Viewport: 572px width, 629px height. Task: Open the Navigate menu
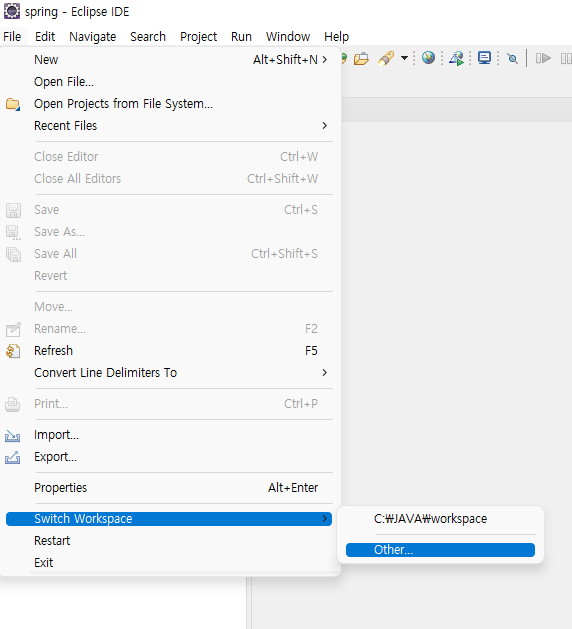point(93,37)
